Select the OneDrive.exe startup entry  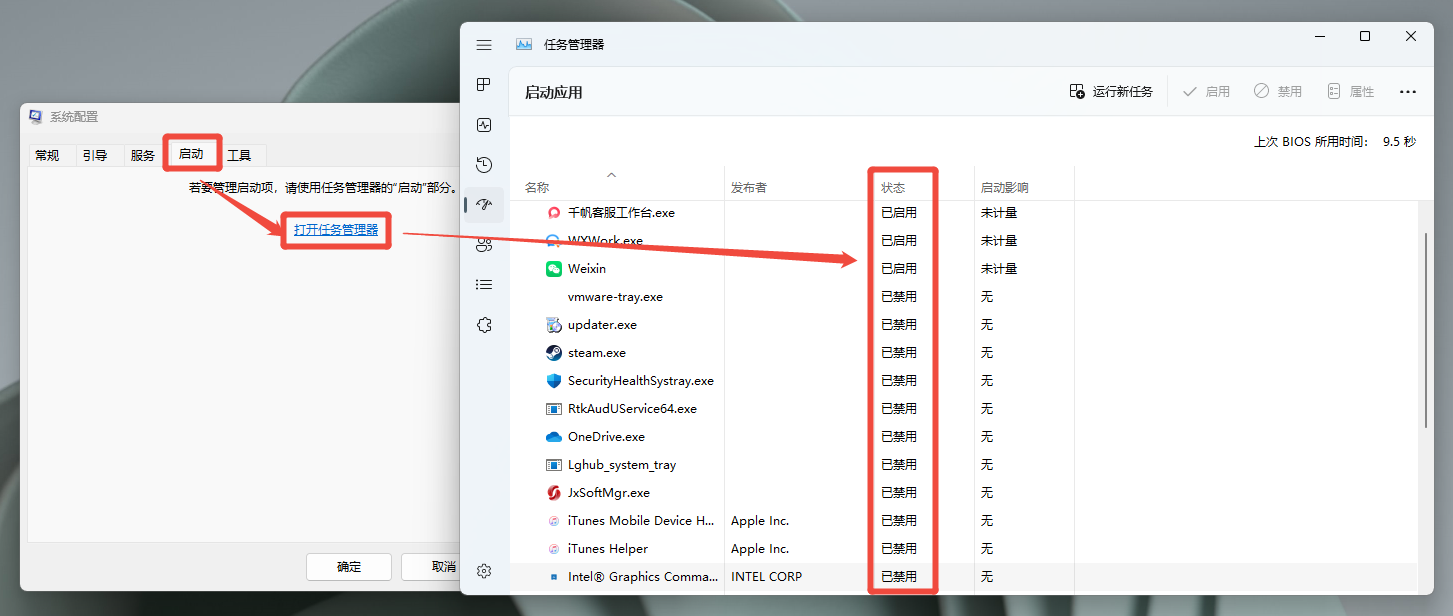[606, 437]
